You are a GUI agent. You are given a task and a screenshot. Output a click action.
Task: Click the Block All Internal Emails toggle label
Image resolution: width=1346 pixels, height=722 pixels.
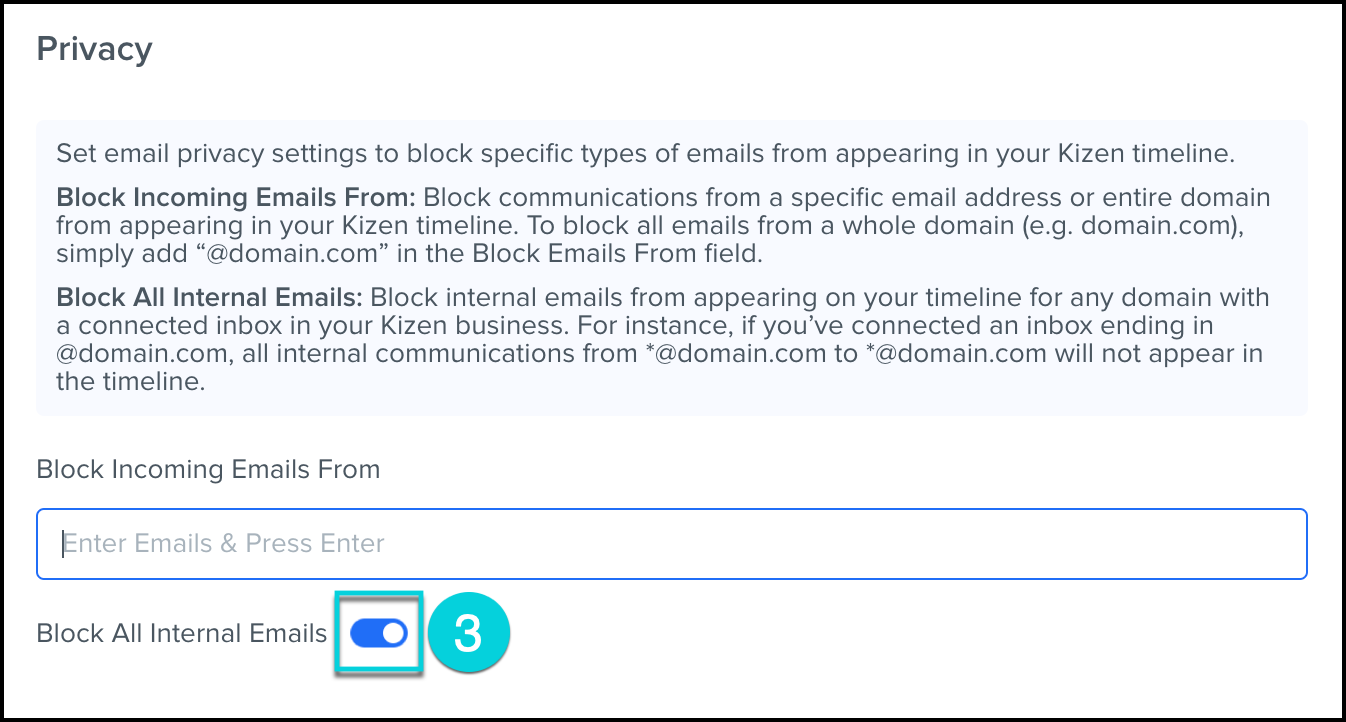pos(181,634)
